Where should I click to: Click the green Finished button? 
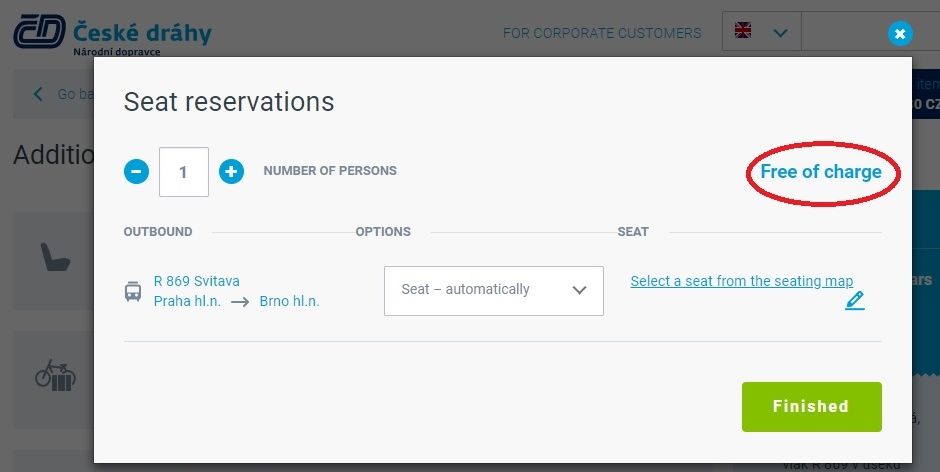812,407
